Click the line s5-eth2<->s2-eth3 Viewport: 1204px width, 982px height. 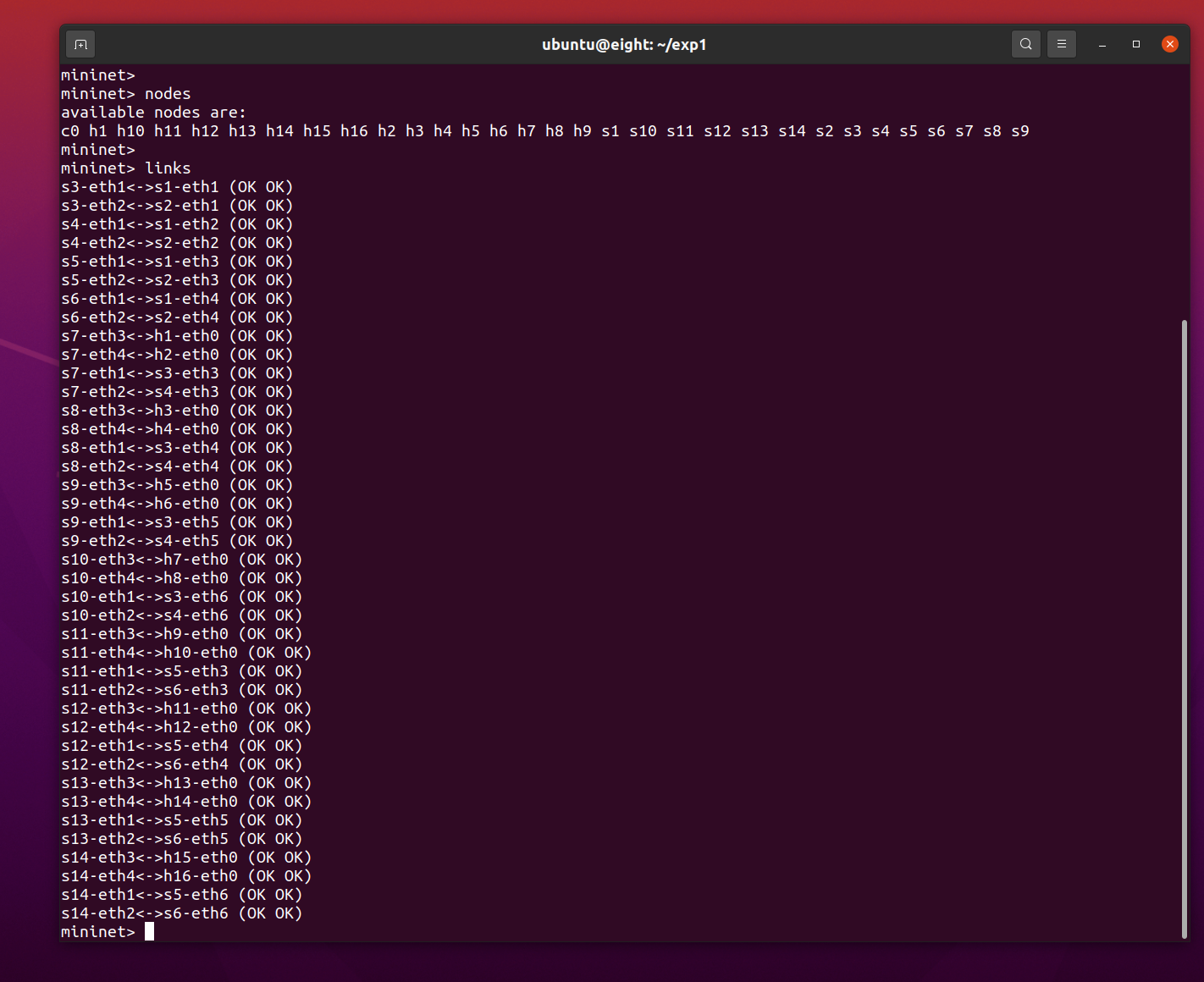177,280
